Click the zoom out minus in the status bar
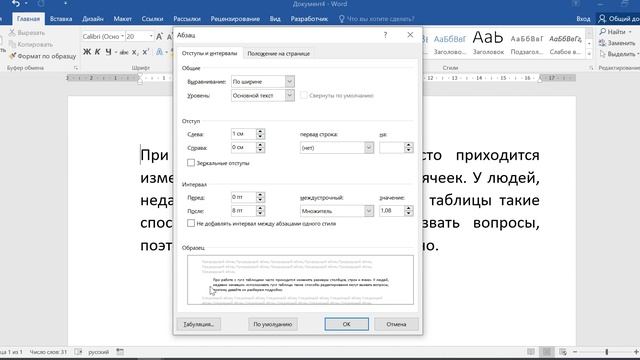 (x=575, y=352)
